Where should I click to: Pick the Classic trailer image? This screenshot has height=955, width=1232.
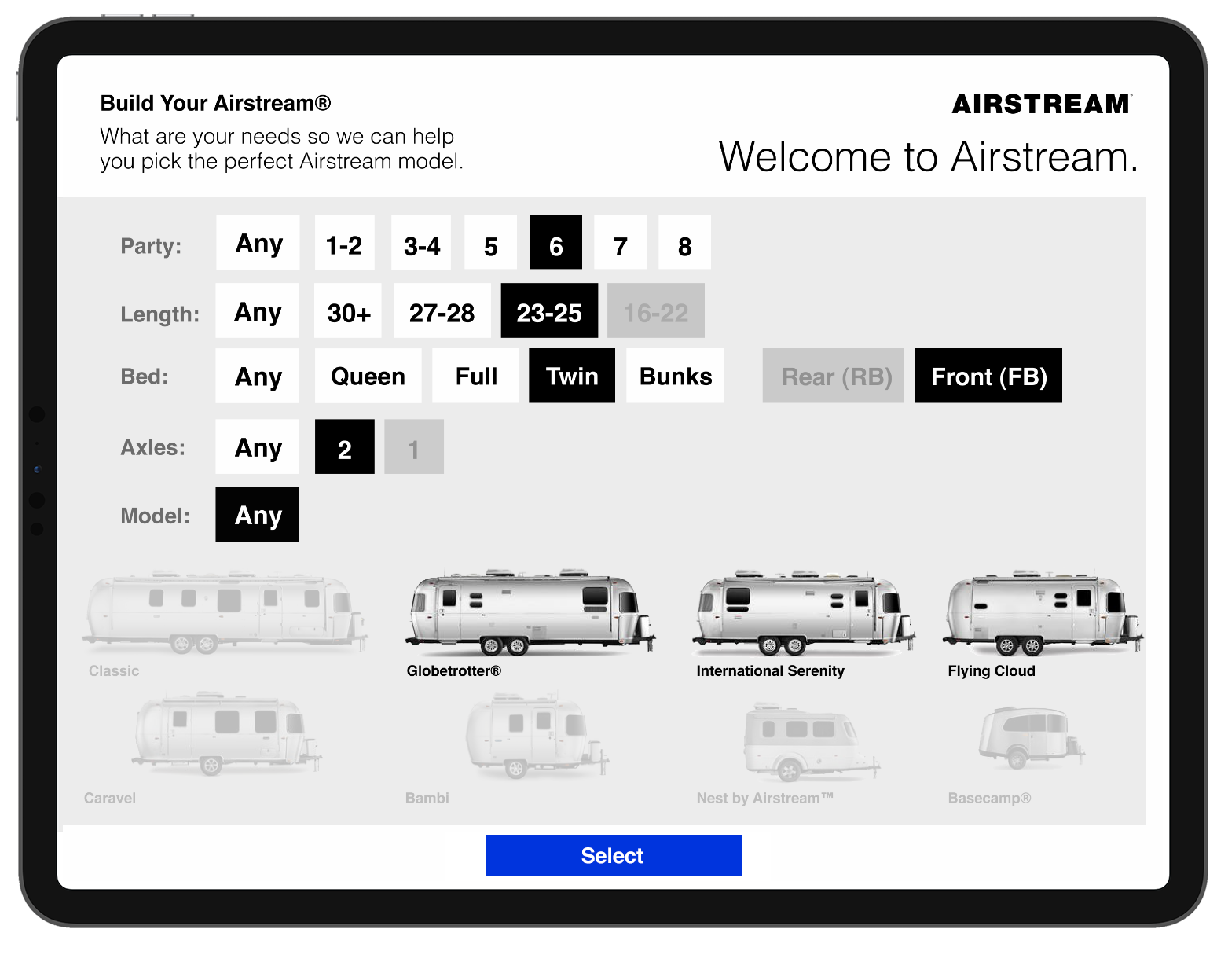tap(225, 612)
